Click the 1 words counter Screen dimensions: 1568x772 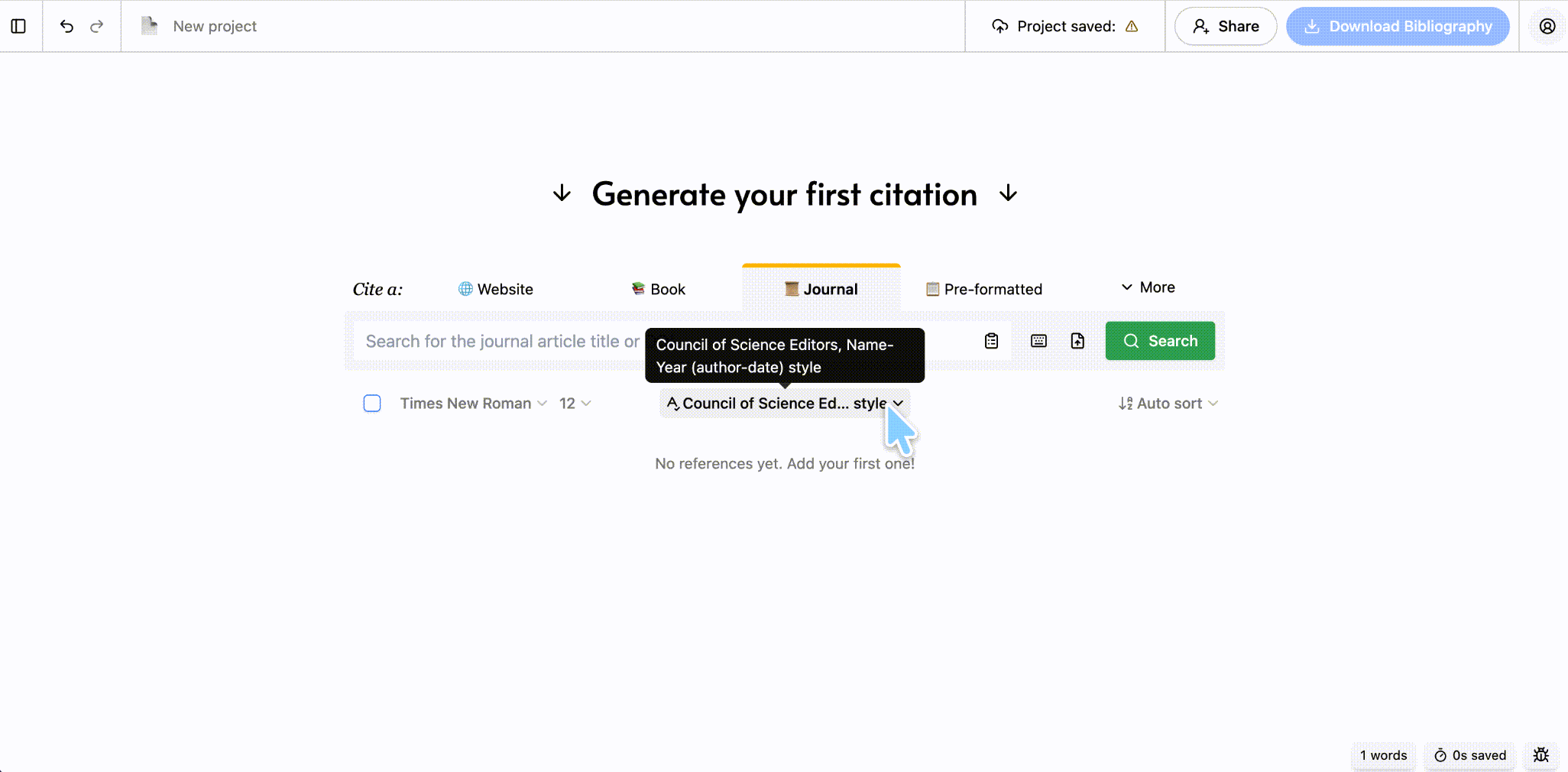(x=1383, y=755)
